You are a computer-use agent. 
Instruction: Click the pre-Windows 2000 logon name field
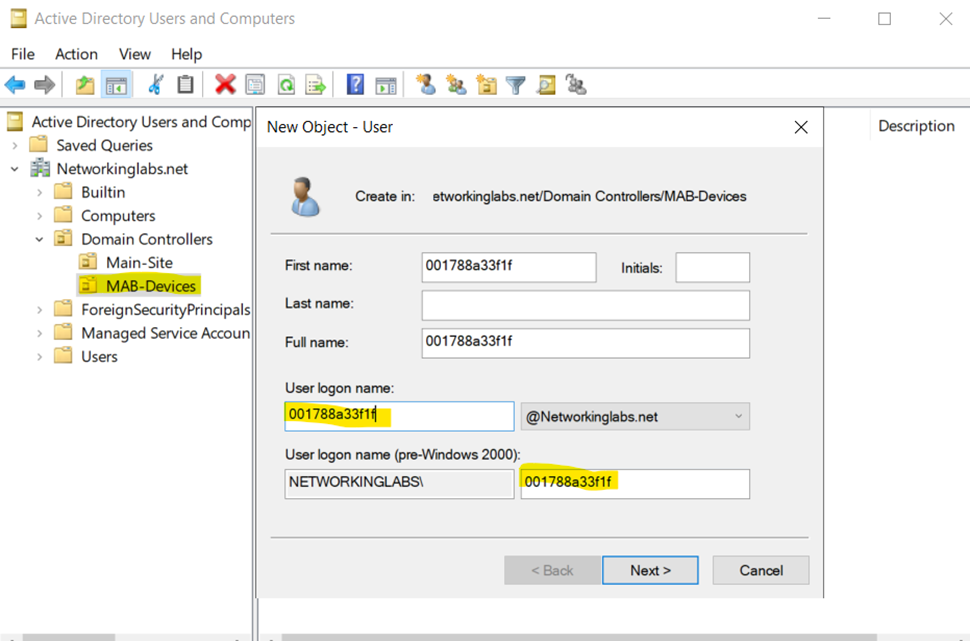pos(635,484)
